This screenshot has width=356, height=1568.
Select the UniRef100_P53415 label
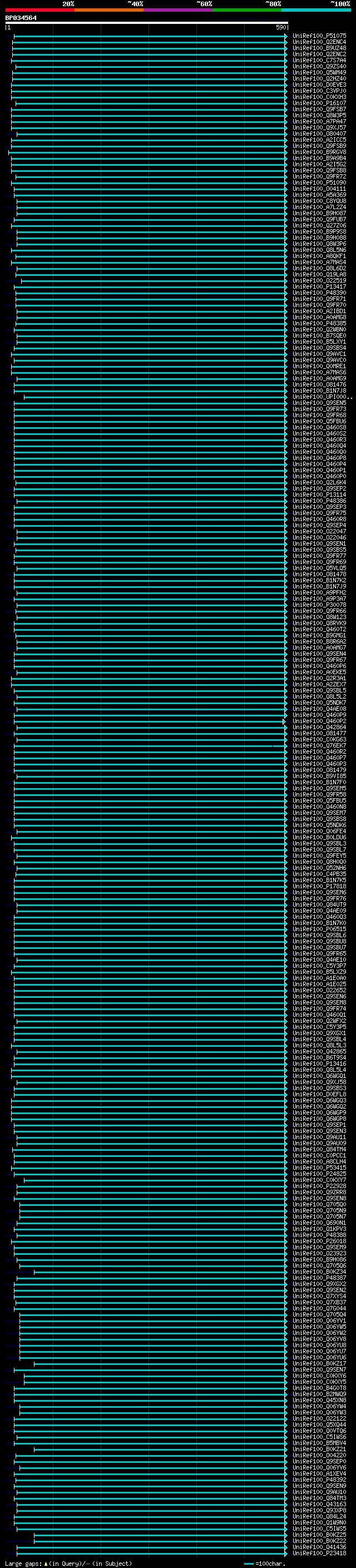[319, 1168]
